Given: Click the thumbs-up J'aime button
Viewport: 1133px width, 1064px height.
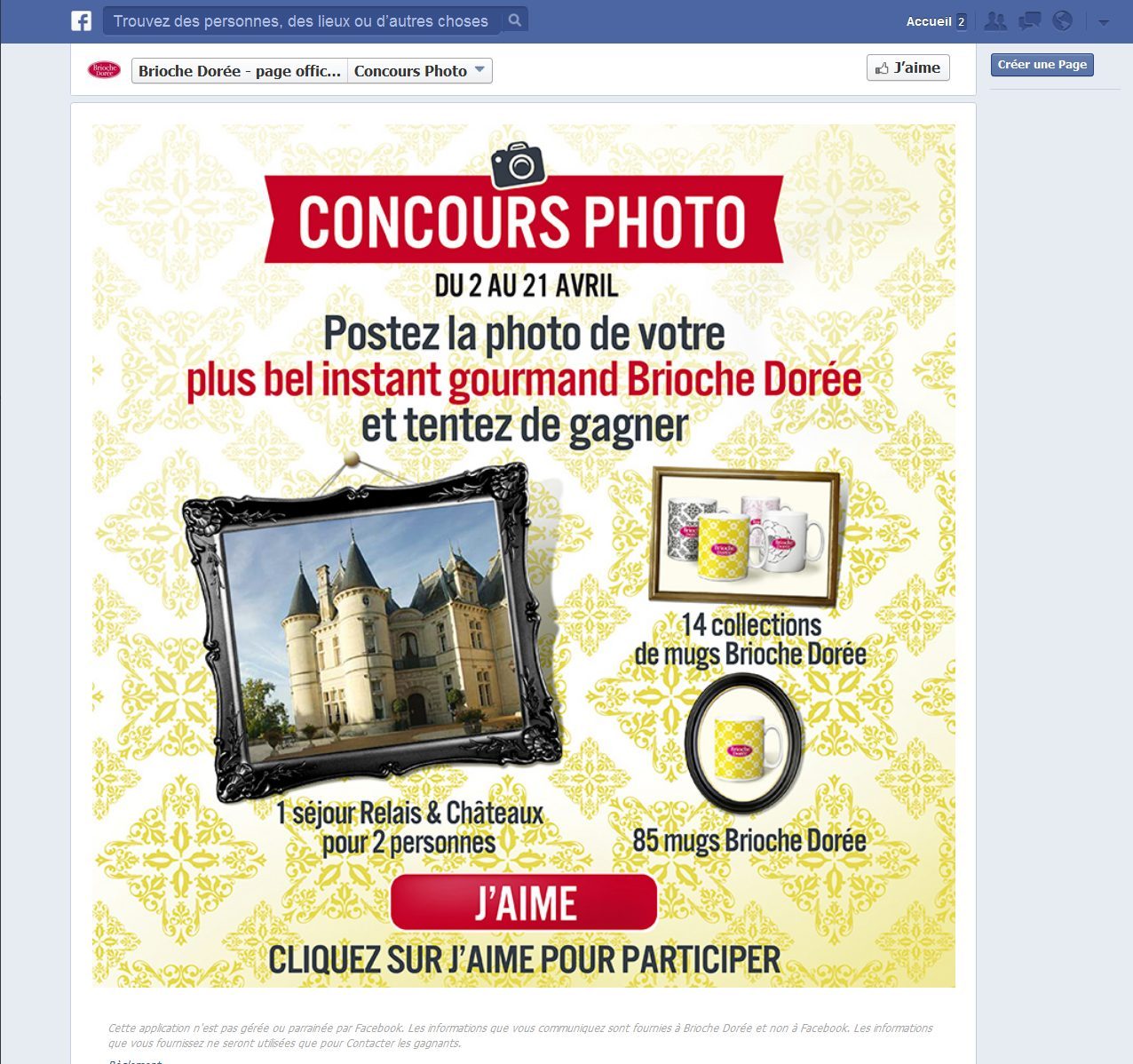Looking at the screenshot, I should pyautogui.click(x=907, y=67).
